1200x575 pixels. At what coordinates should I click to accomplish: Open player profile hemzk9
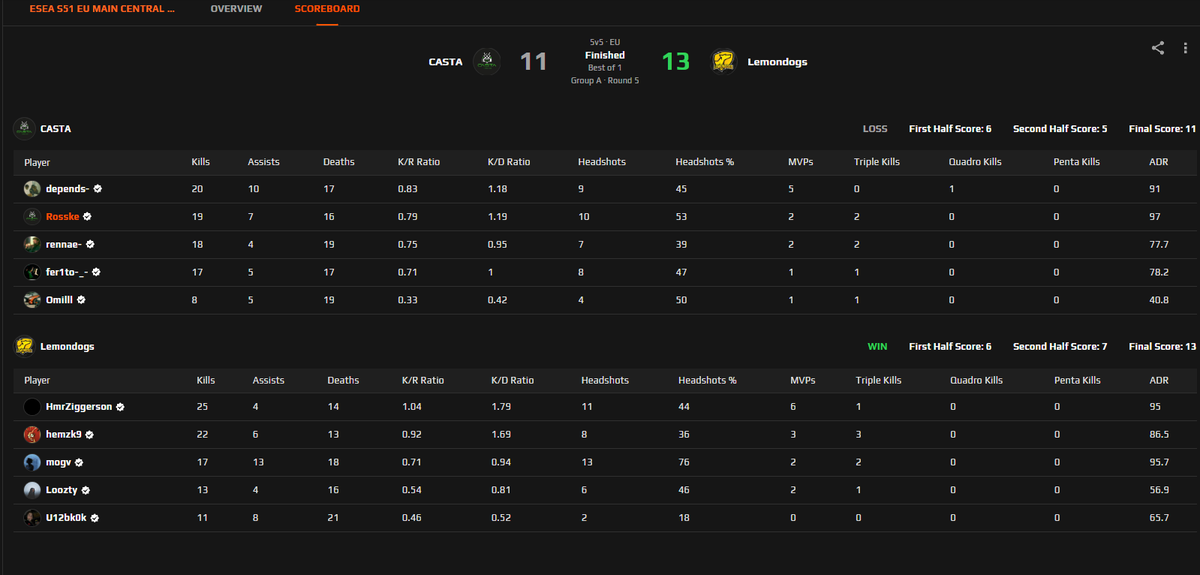(63, 435)
